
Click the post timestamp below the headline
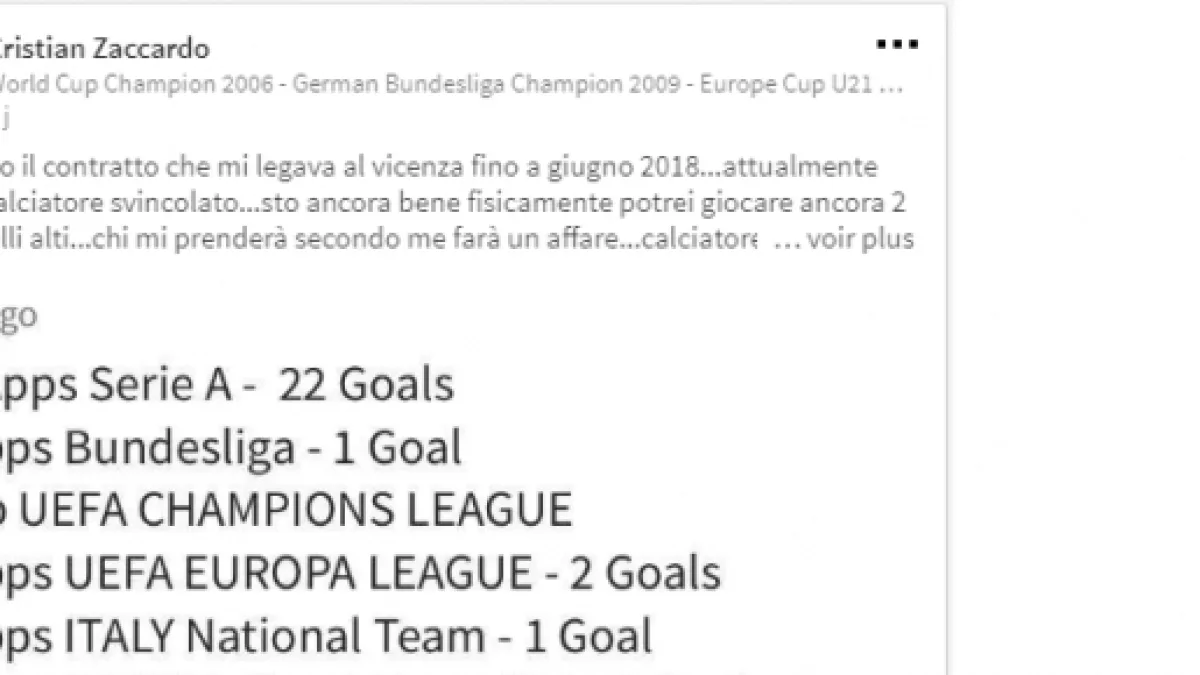[x=5, y=119]
